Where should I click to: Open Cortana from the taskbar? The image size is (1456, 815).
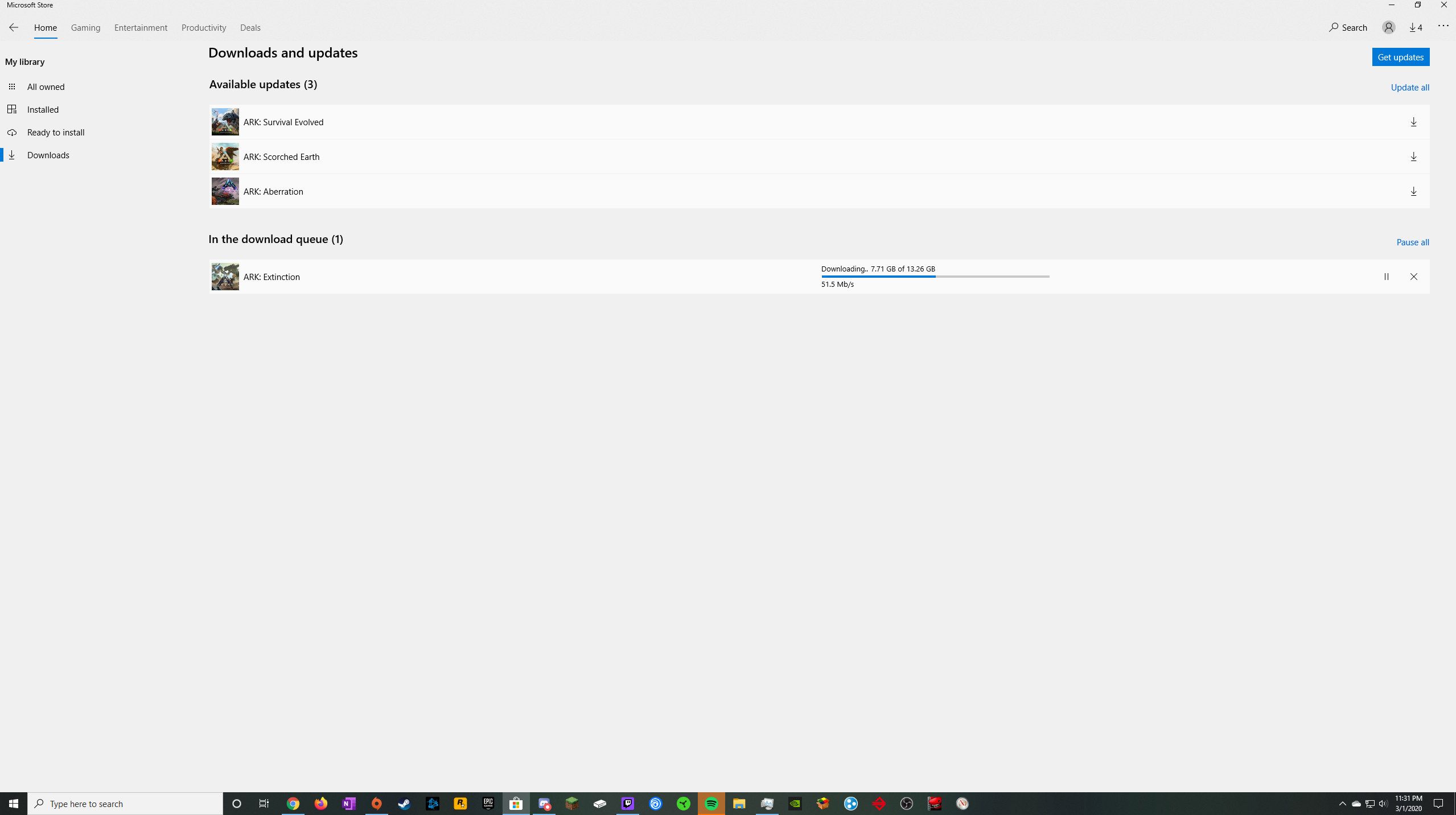(237, 804)
